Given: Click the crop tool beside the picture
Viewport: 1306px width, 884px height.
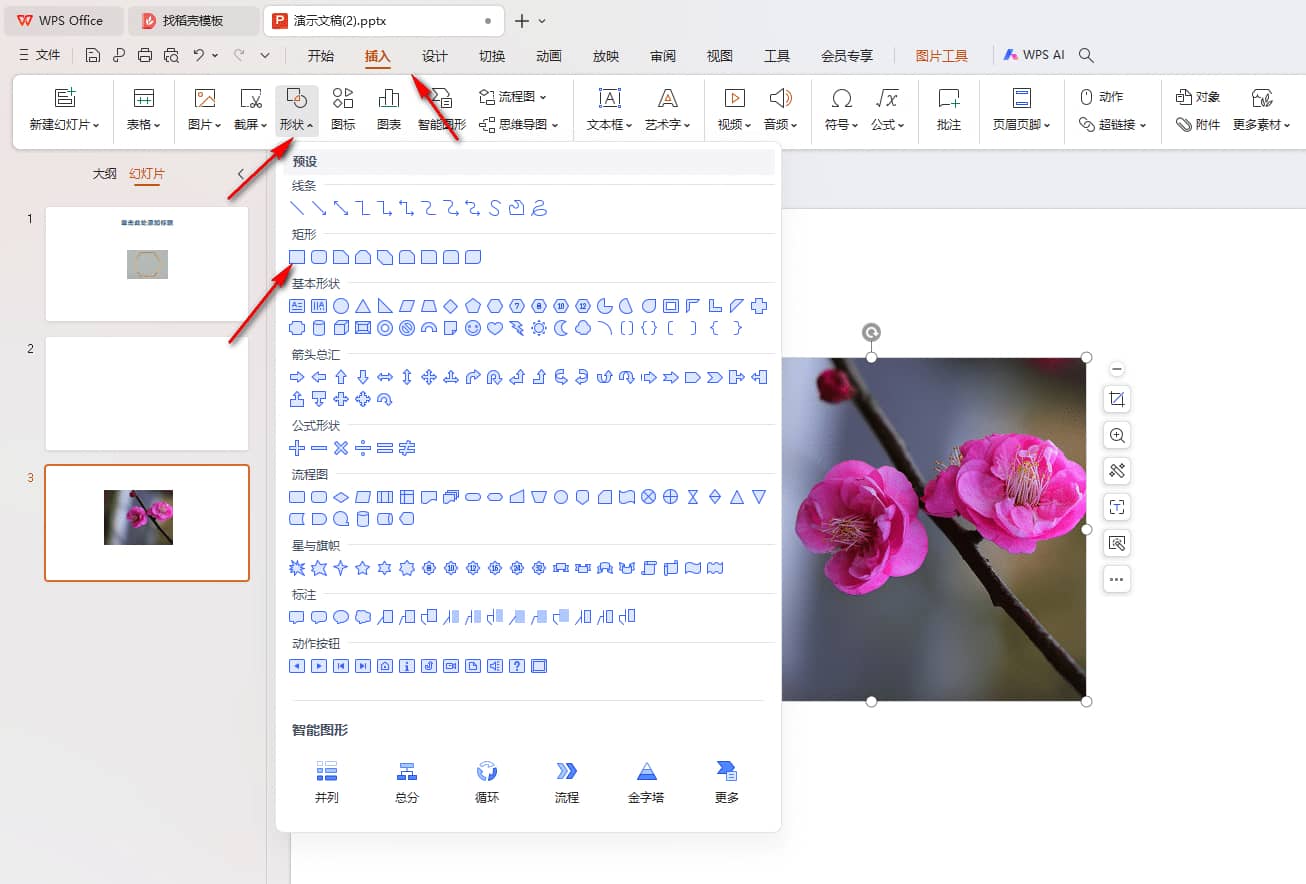Looking at the screenshot, I should pos(1117,399).
